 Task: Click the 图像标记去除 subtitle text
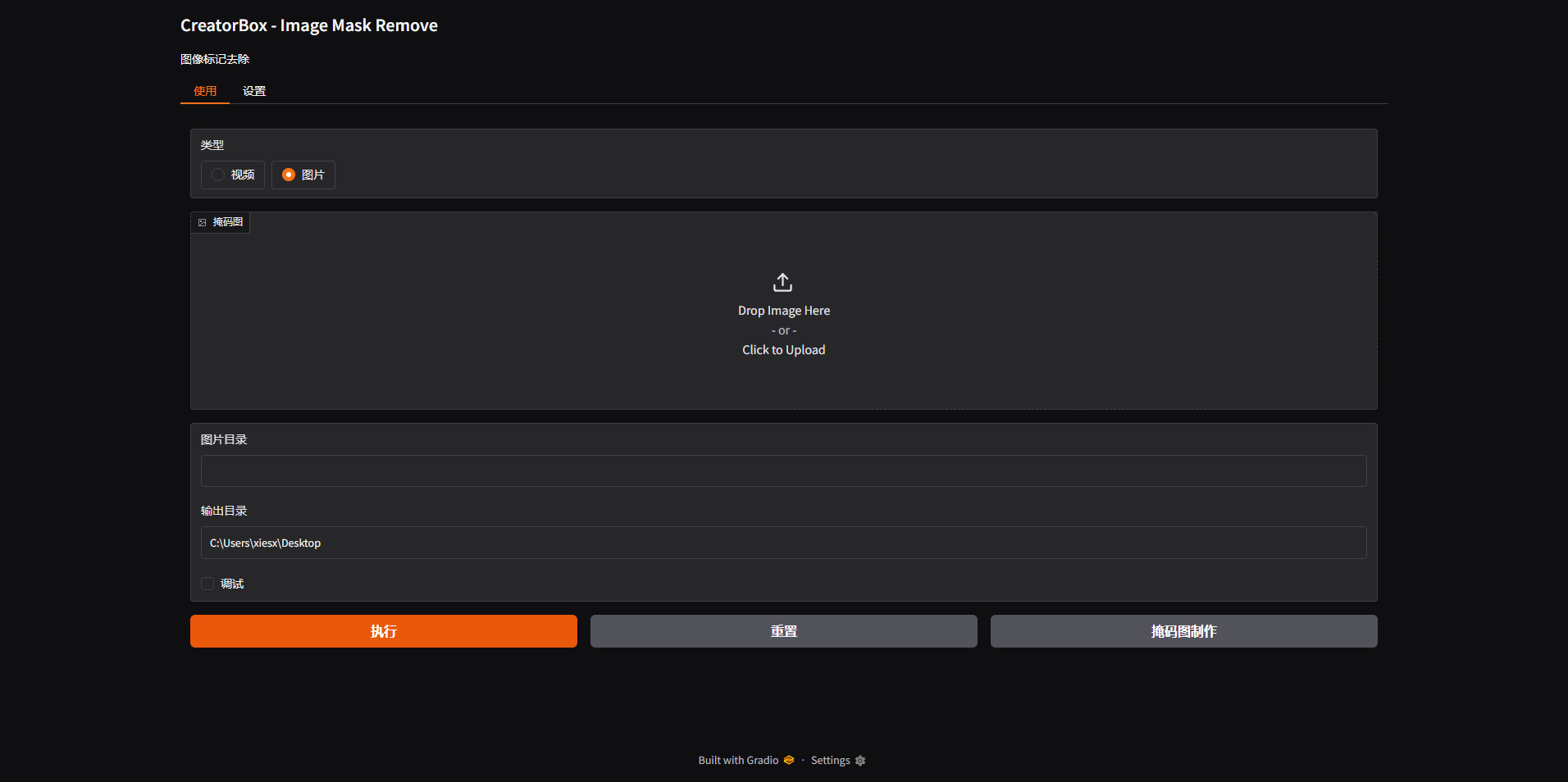click(x=215, y=59)
